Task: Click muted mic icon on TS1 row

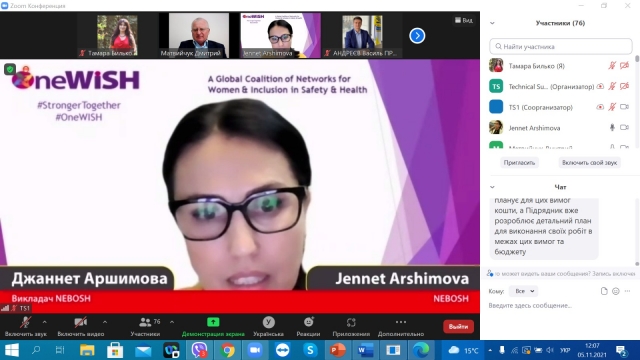Action: pyautogui.click(x=612, y=107)
